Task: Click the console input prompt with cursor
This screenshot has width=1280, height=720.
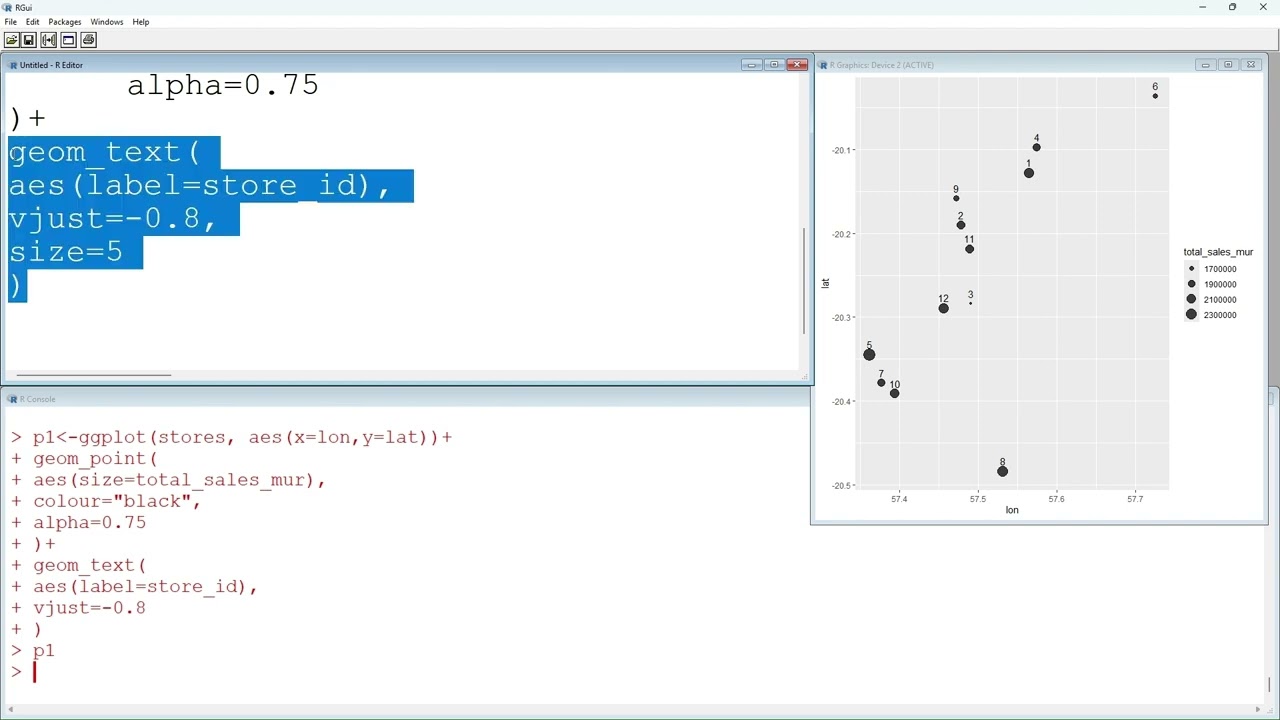Action: coord(24,672)
